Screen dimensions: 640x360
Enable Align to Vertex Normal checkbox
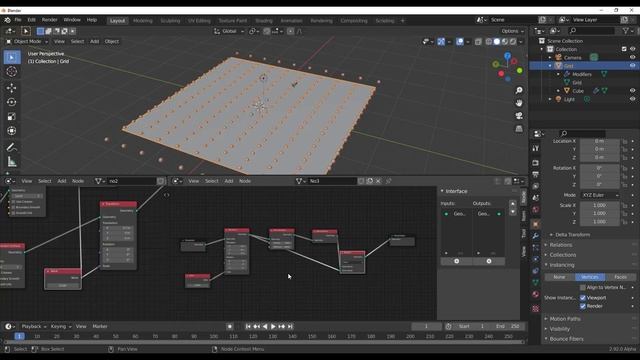583,287
